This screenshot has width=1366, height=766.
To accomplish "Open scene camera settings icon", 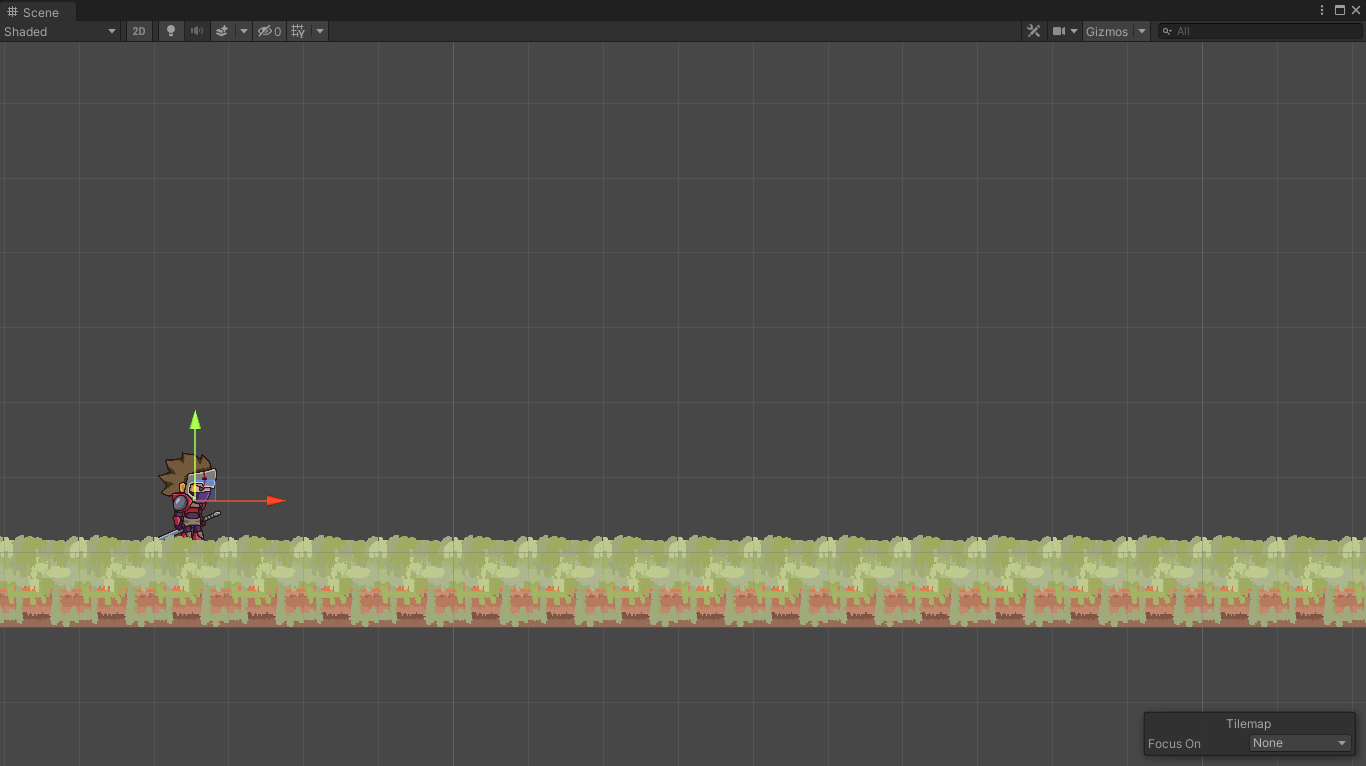I will [1064, 31].
